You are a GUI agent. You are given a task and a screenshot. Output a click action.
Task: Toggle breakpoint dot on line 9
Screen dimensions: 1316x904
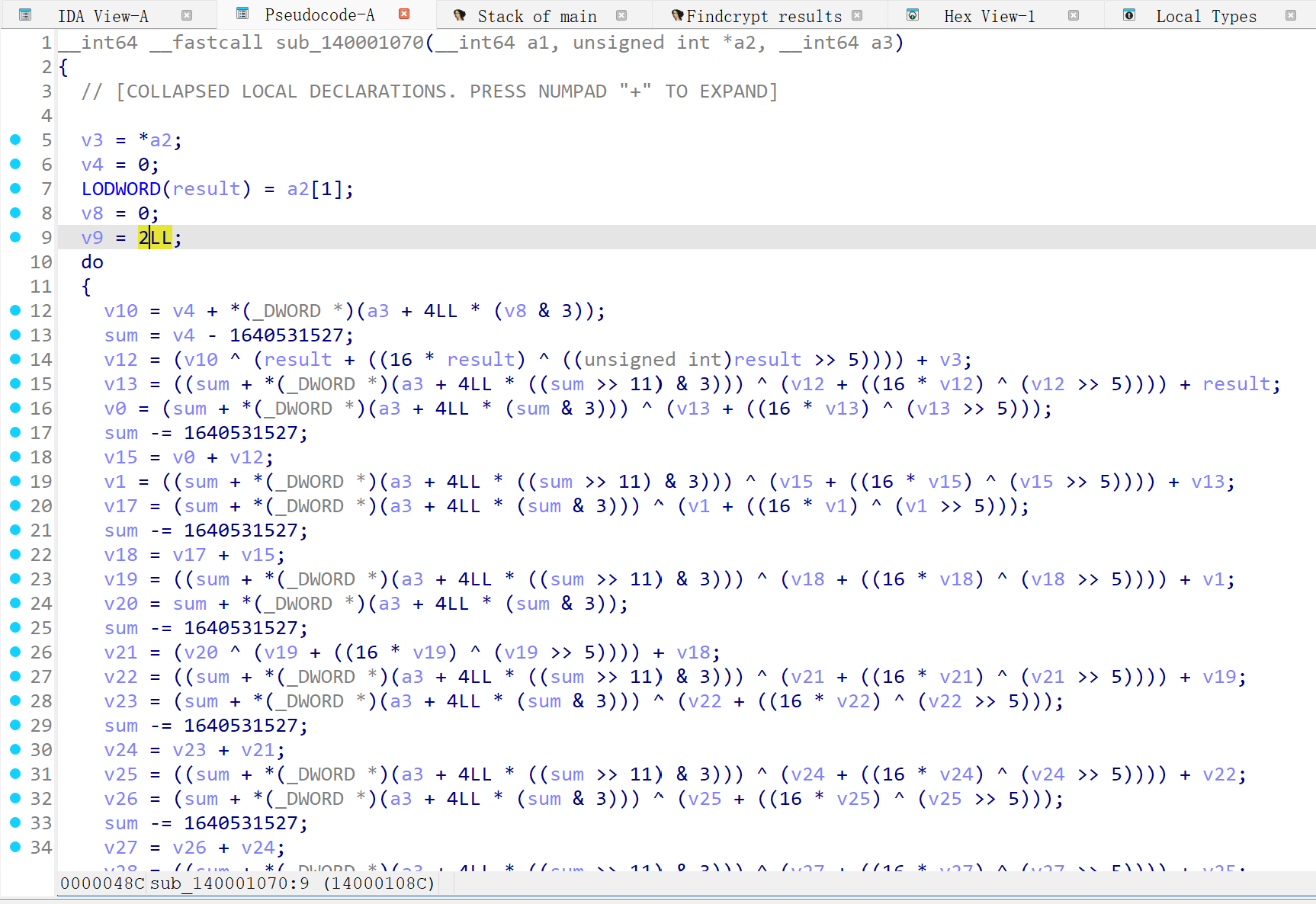pyautogui.click(x=15, y=237)
